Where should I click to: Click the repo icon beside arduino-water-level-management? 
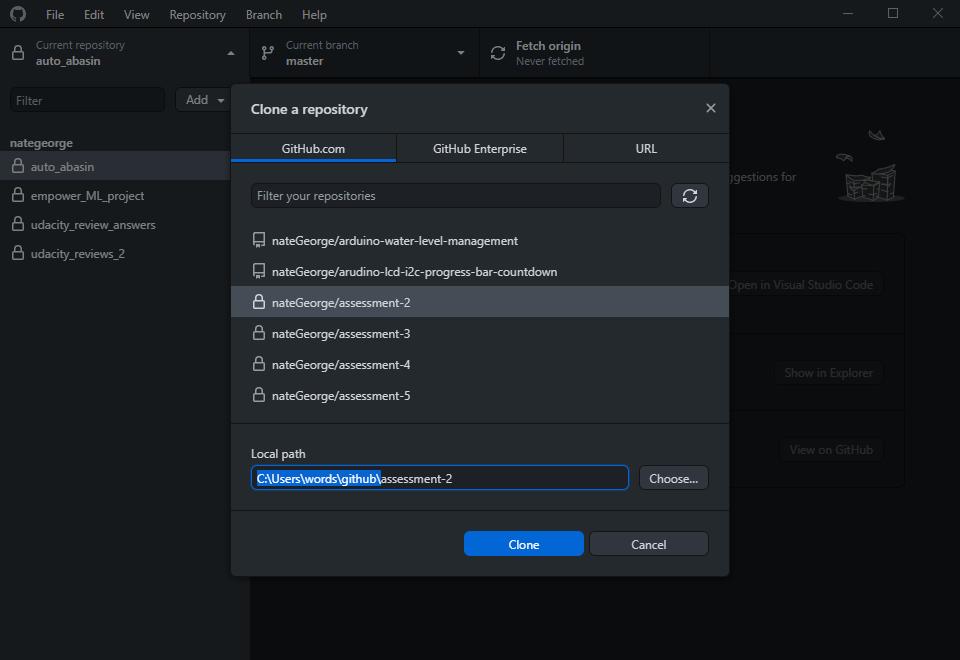click(x=256, y=240)
